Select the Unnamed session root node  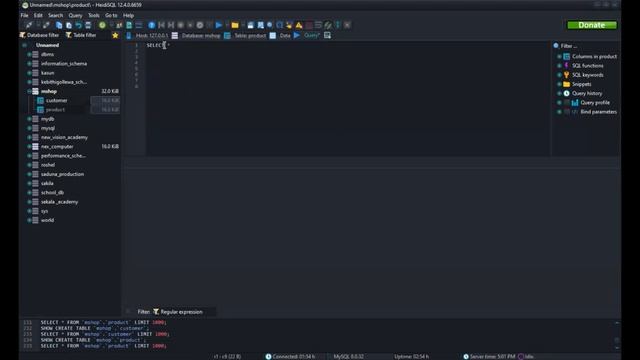[x=47, y=45]
